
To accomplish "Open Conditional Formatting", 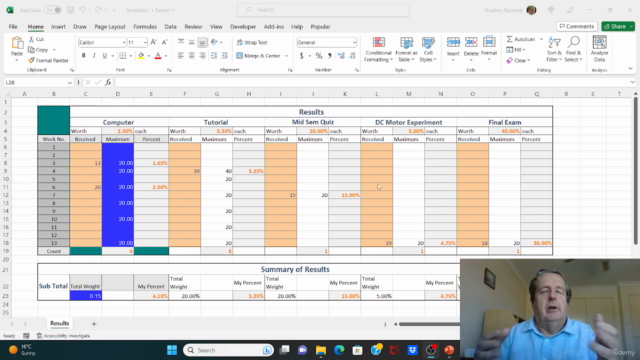I will [378, 49].
